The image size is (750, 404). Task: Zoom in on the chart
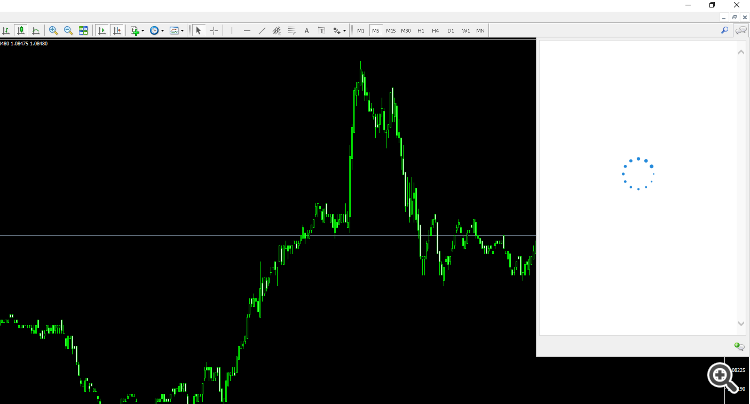53,31
